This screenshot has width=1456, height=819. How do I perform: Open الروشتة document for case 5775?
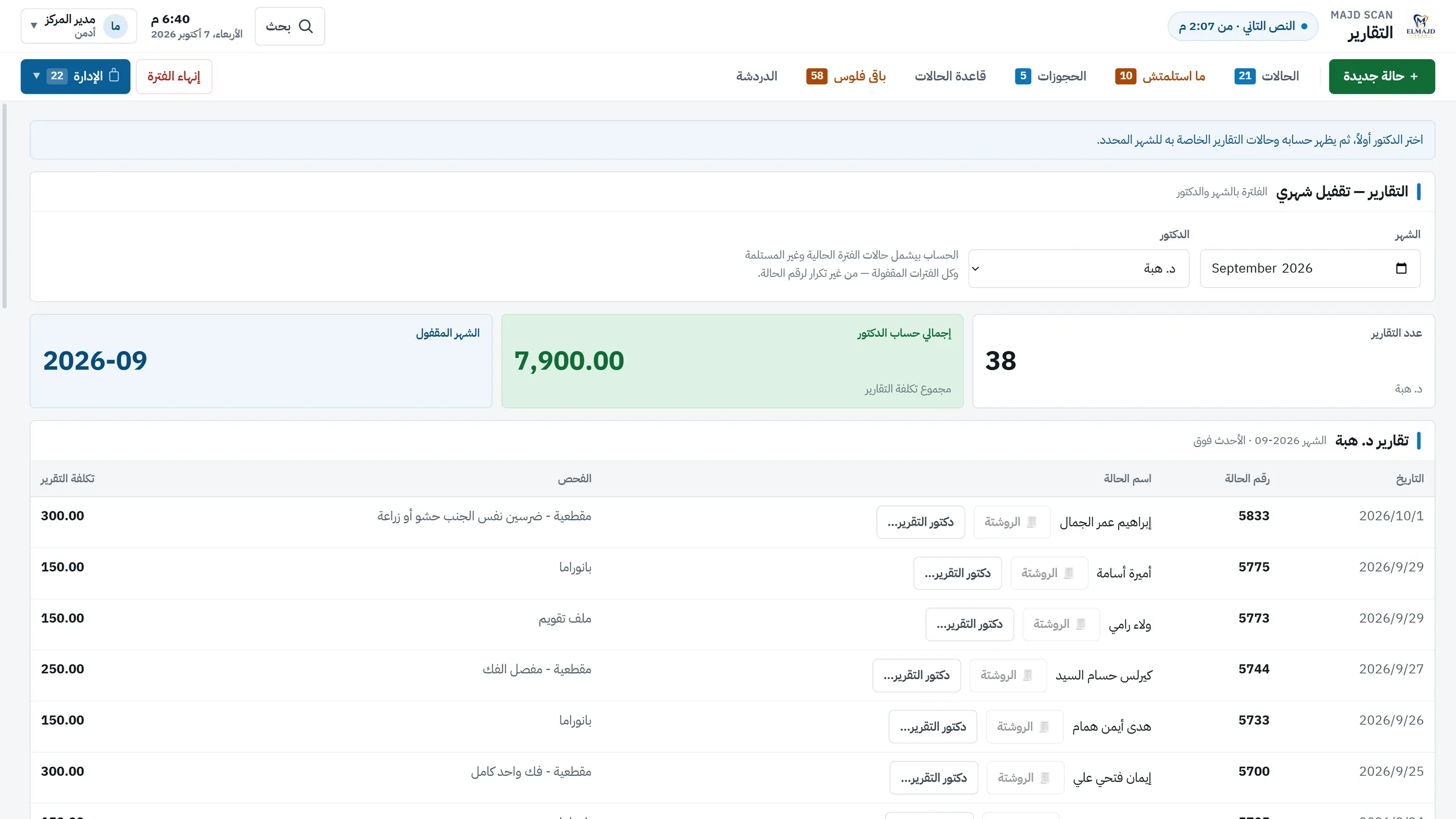tap(1049, 573)
